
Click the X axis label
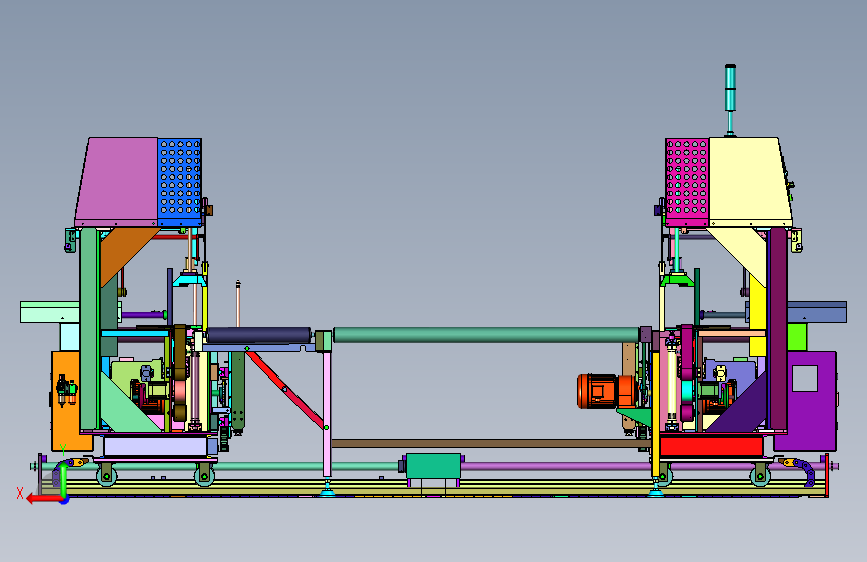coord(20,493)
